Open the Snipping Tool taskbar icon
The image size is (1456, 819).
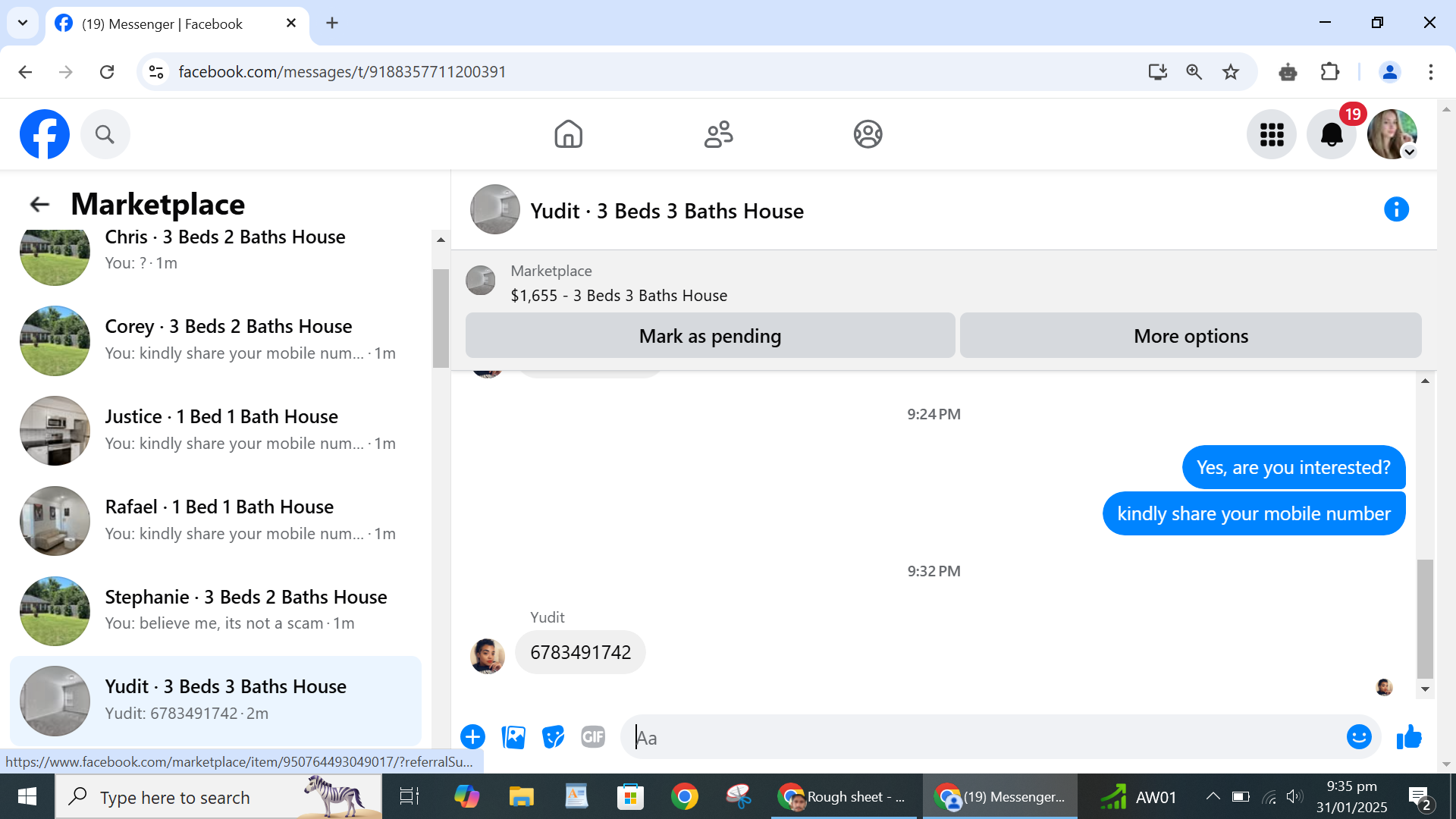click(x=739, y=796)
